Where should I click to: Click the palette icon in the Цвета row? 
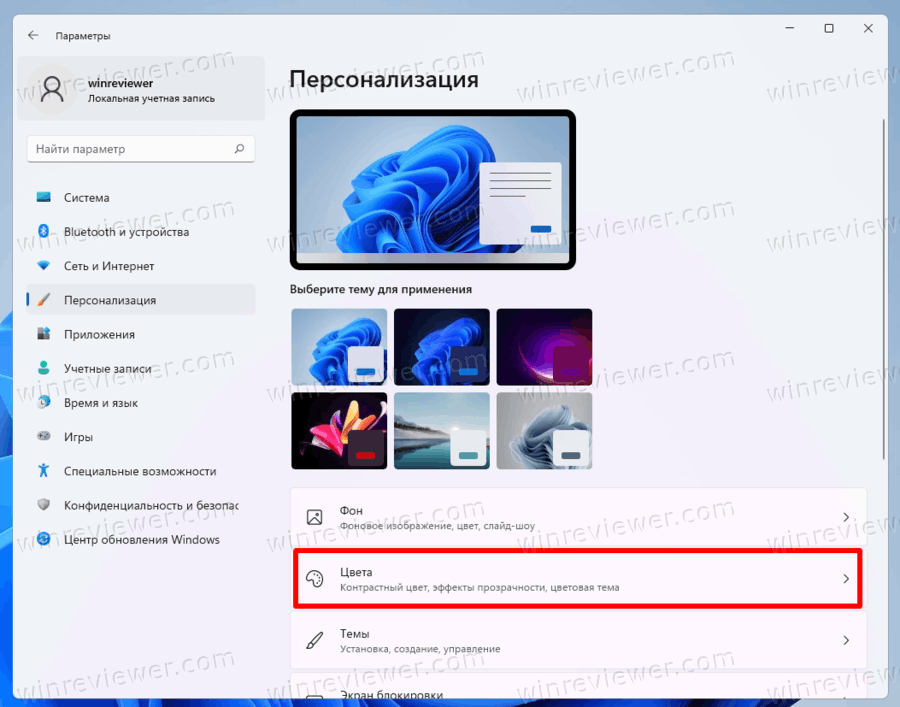315,578
